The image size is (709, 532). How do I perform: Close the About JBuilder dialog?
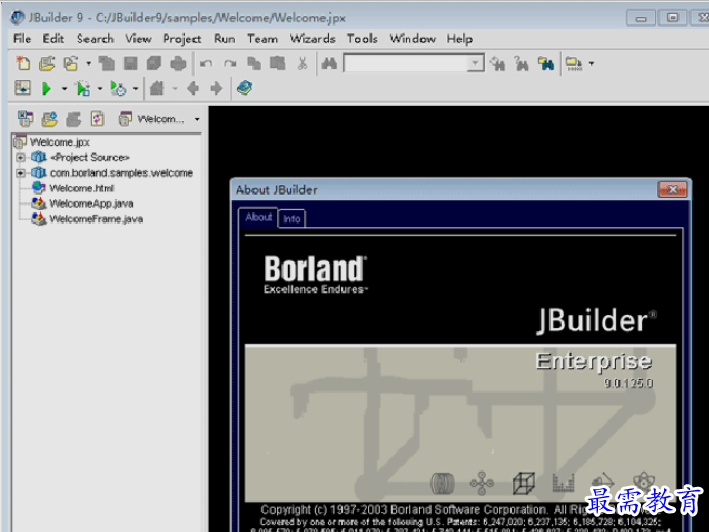pos(672,189)
